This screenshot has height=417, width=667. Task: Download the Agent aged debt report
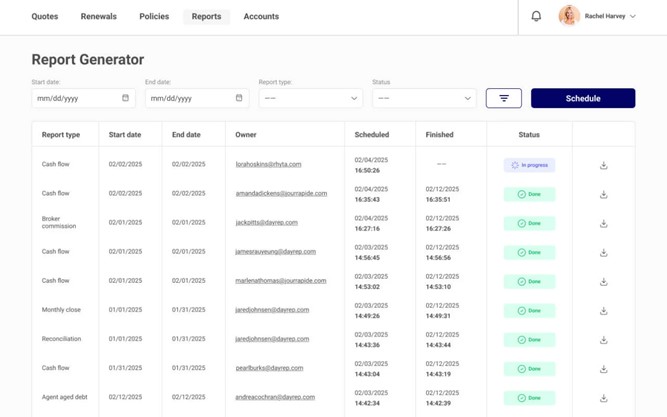tap(603, 398)
